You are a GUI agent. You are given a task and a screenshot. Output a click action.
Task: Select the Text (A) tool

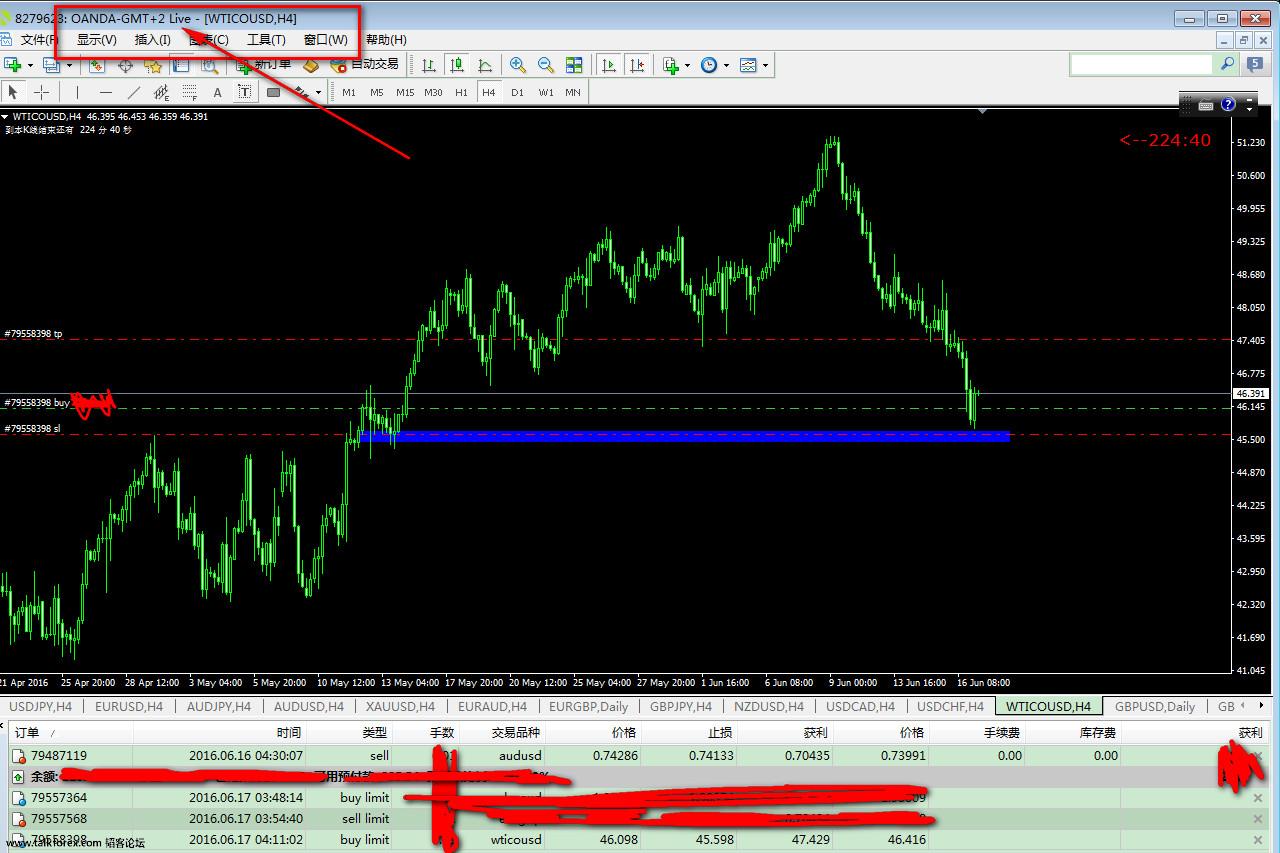coord(217,92)
